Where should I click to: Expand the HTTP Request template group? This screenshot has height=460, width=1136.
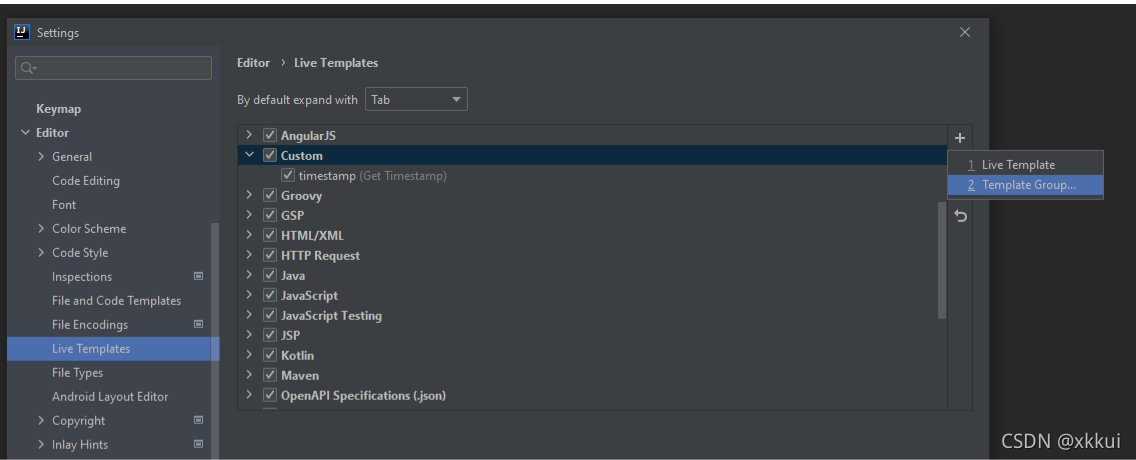(x=249, y=256)
